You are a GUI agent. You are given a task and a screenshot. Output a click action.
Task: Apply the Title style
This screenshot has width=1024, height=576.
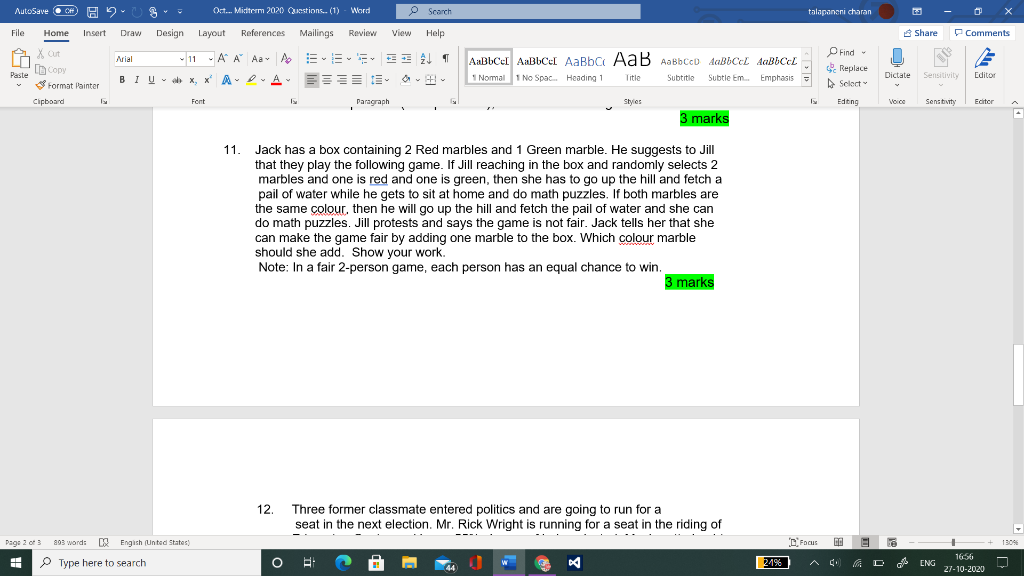point(632,67)
